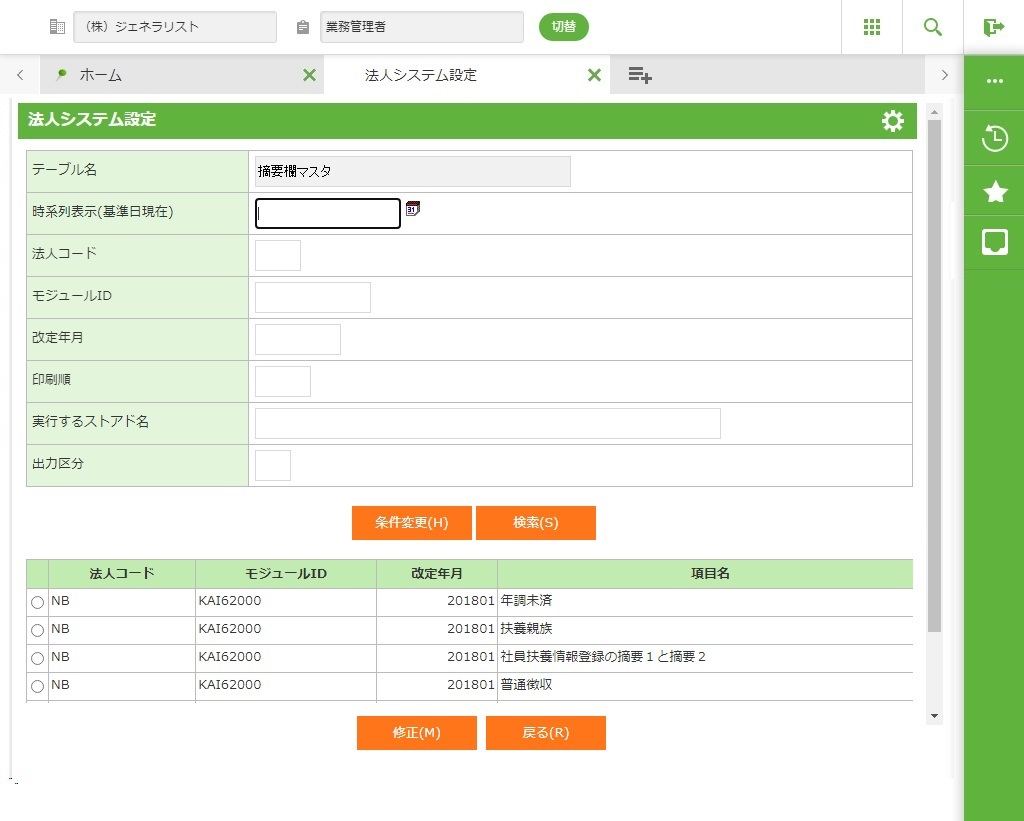Click the 修正(M) button

point(416,733)
